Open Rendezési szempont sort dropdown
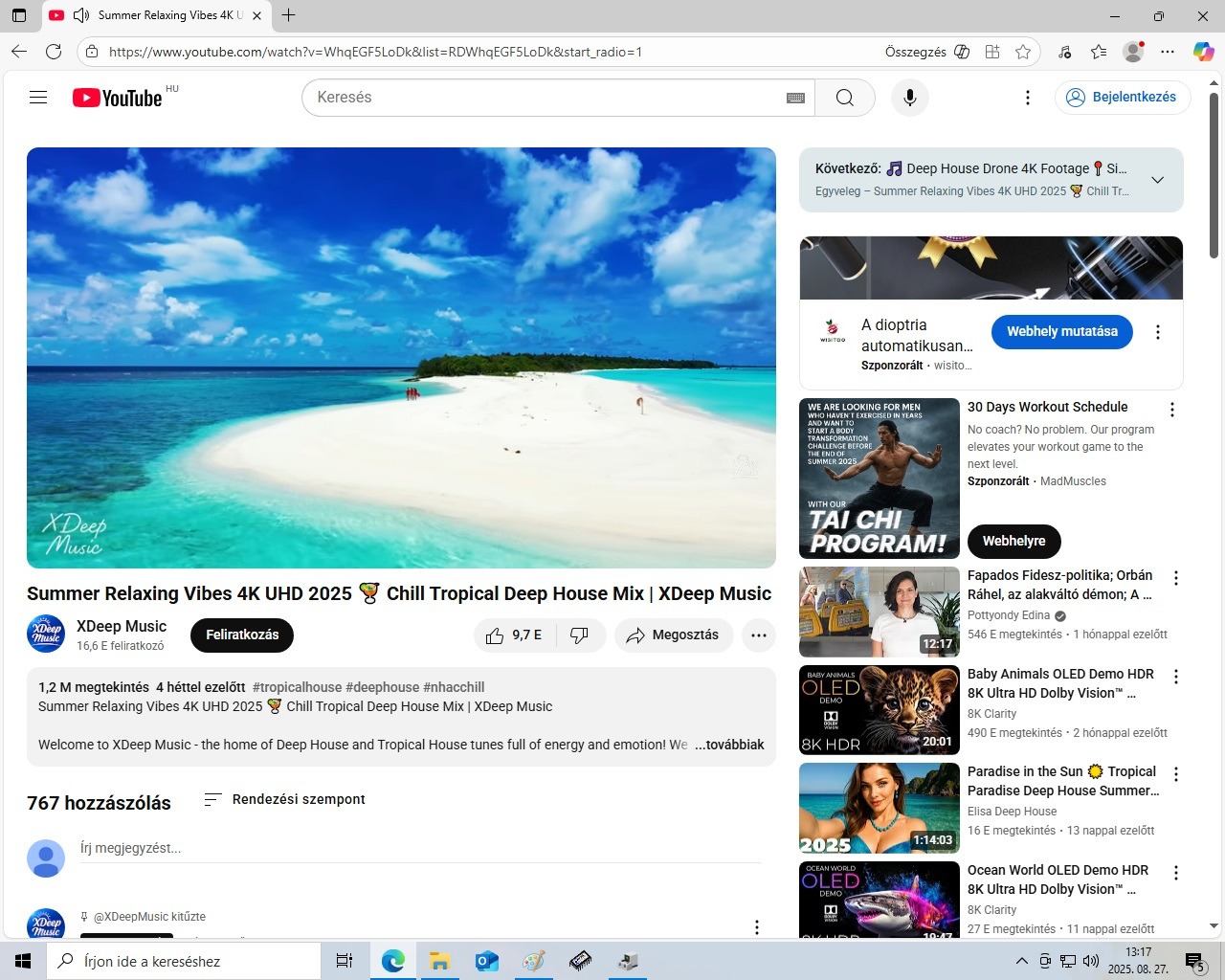Screen dimensions: 1225x980 (285, 799)
